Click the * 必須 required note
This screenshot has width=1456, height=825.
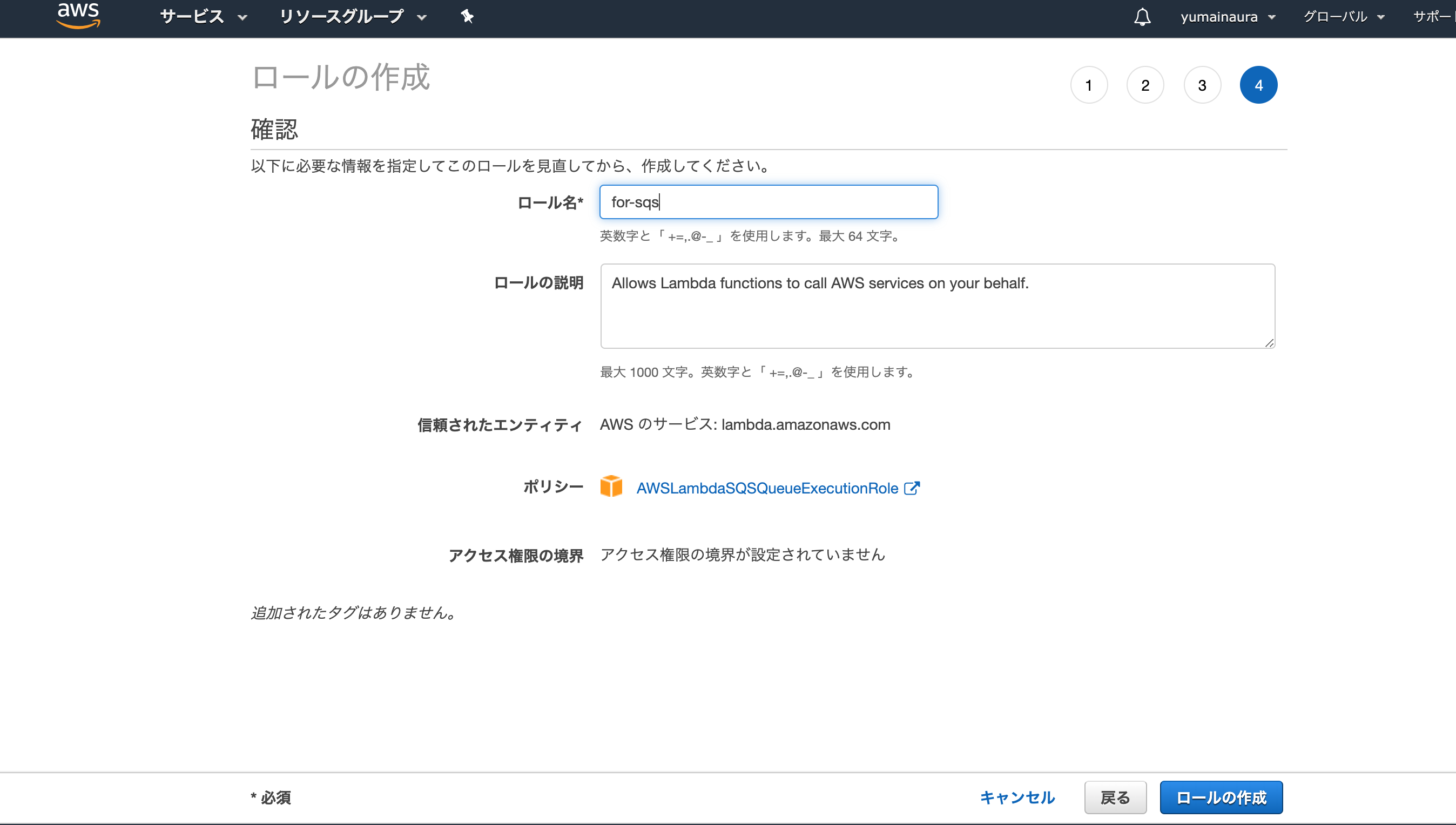click(x=271, y=797)
